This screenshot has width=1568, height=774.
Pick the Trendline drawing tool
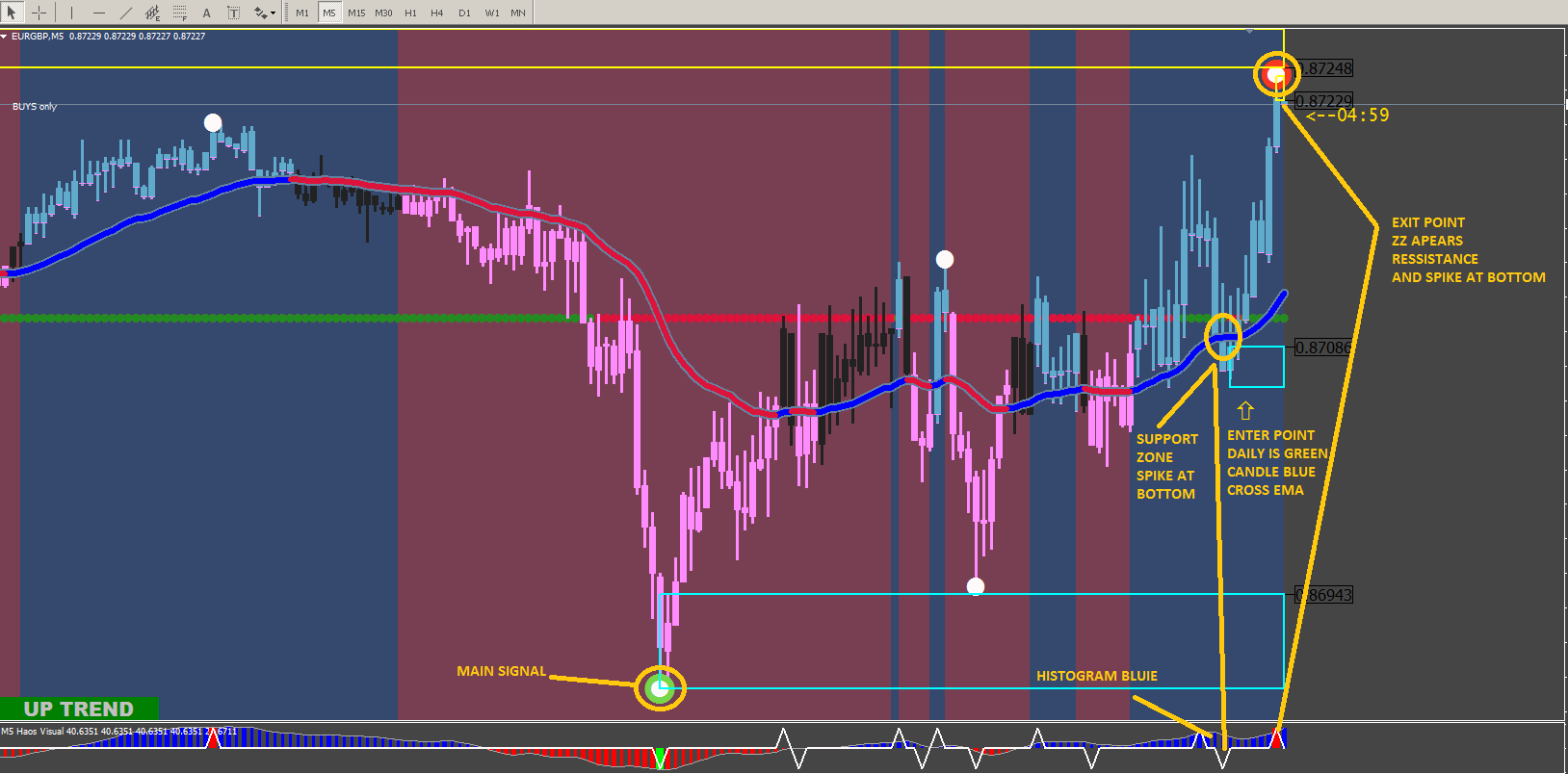tap(125, 13)
